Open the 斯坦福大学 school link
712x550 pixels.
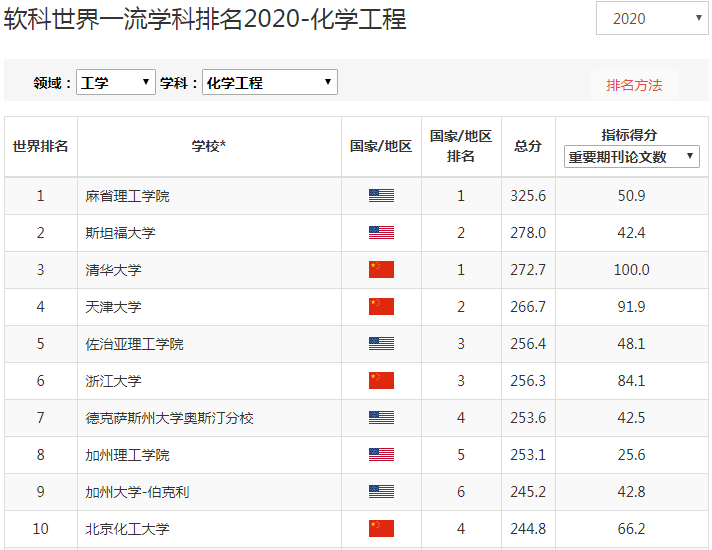click(120, 233)
